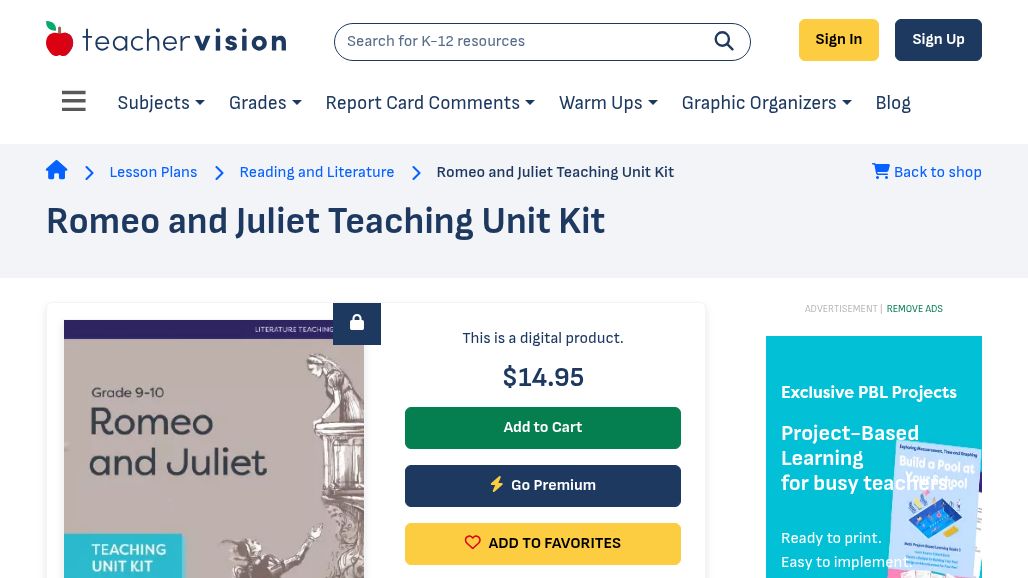This screenshot has width=1028, height=578.
Task: Go to home via breadcrumb house icon
Action: pyautogui.click(x=56, y=170)
